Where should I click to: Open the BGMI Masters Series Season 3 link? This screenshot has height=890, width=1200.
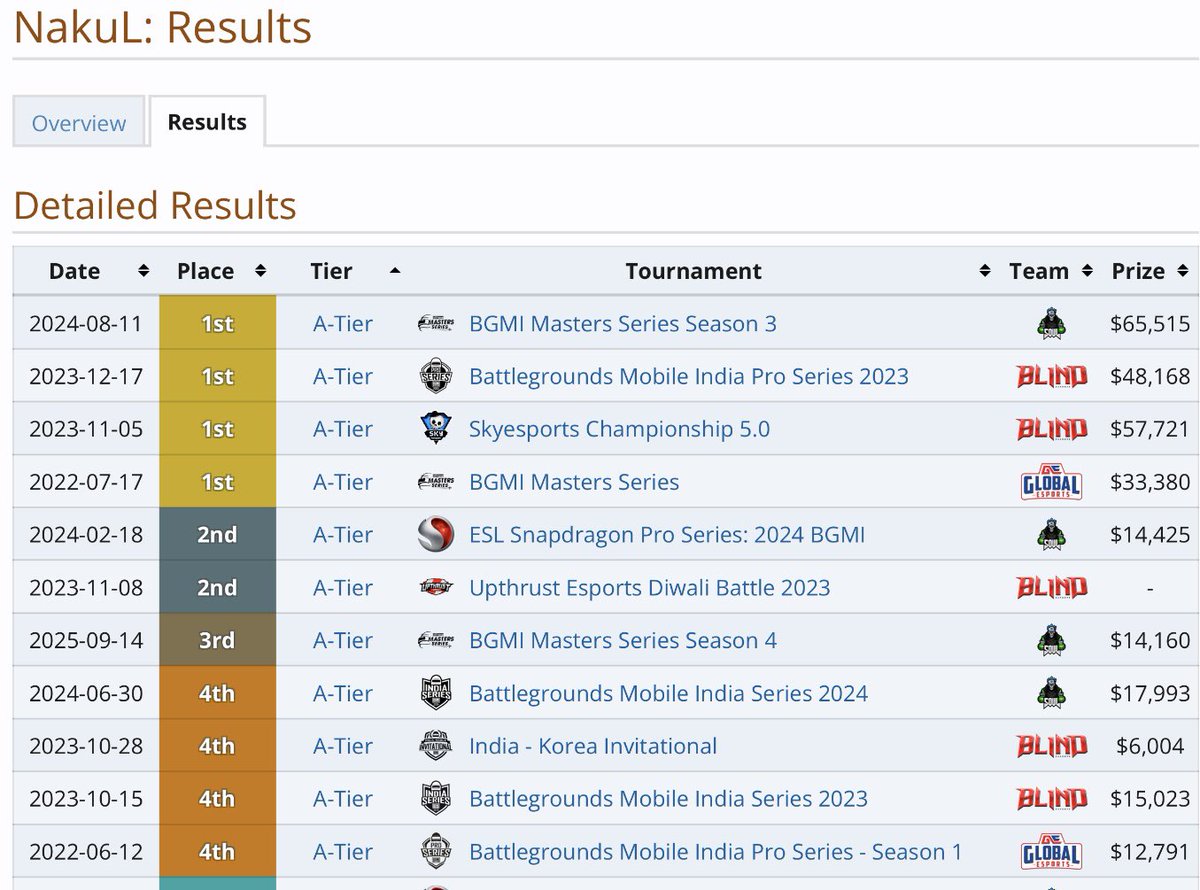(x=622, y=324)
